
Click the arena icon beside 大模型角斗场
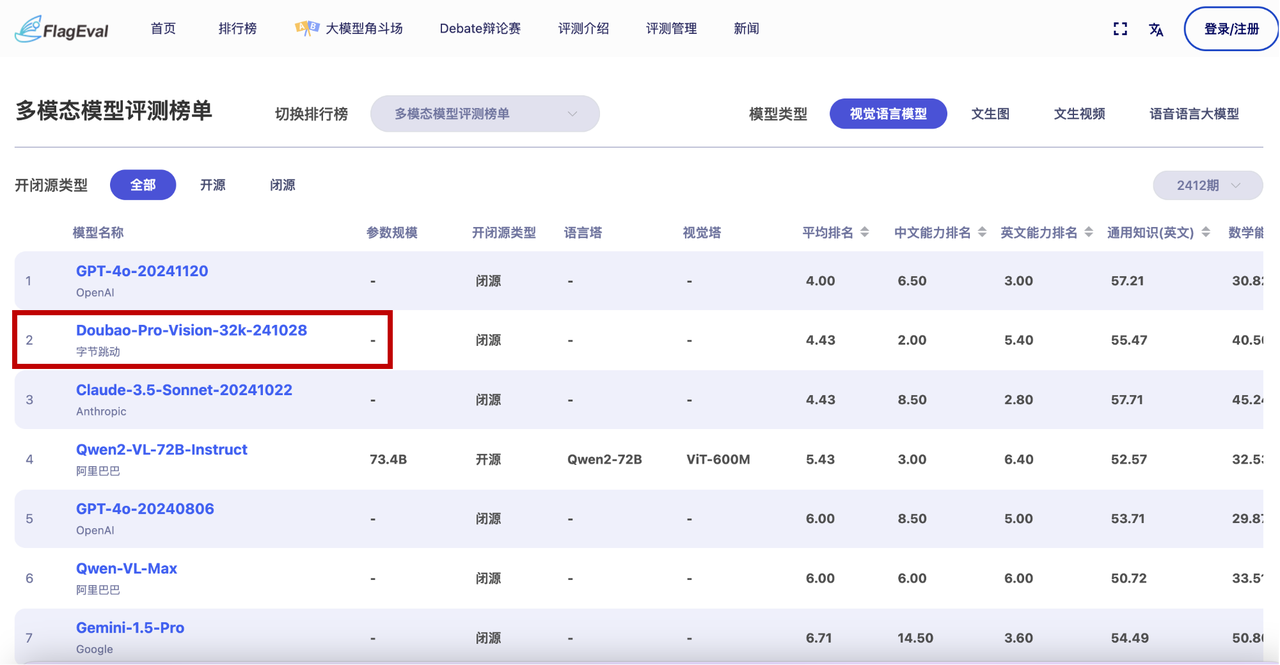click(307, 28)
